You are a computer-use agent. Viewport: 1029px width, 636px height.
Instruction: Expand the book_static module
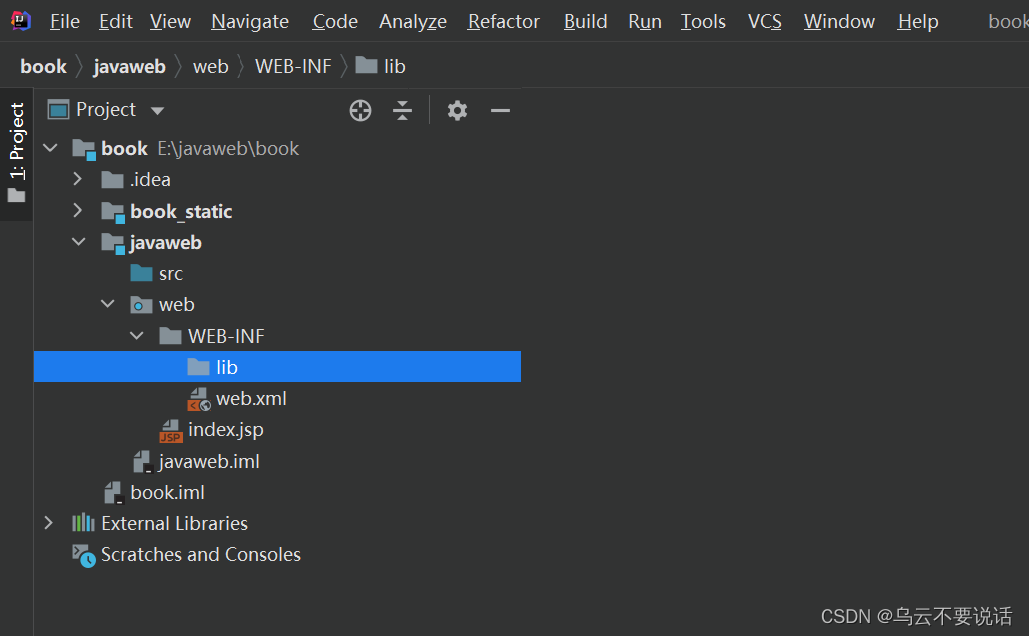coord(78,211)
